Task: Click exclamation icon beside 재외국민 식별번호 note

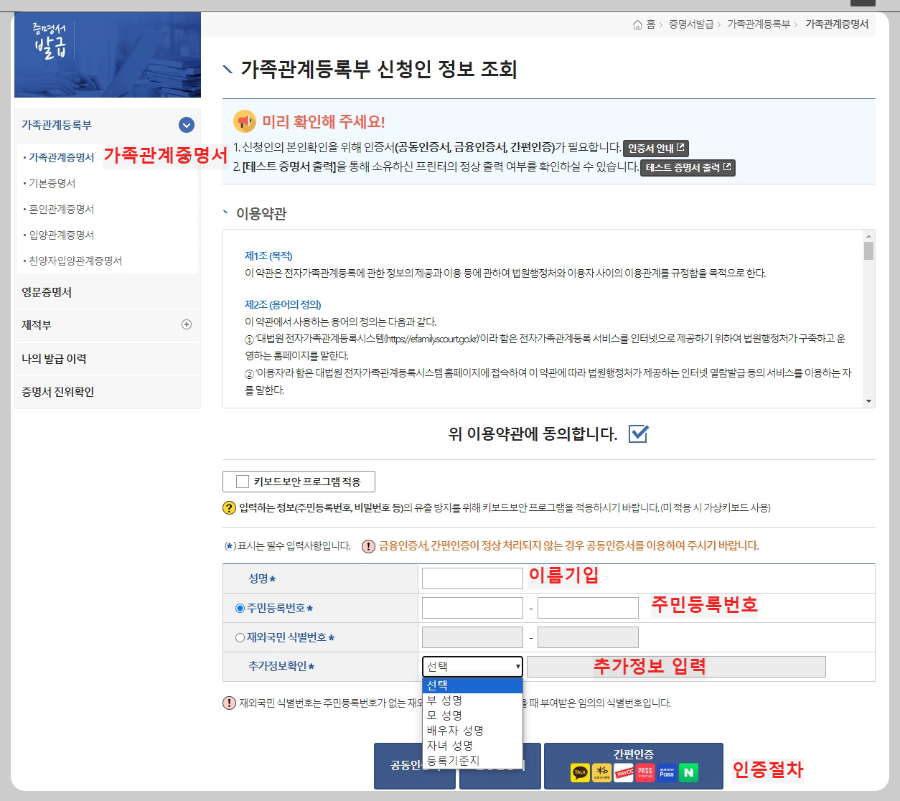Action: [x=229, y=703]
